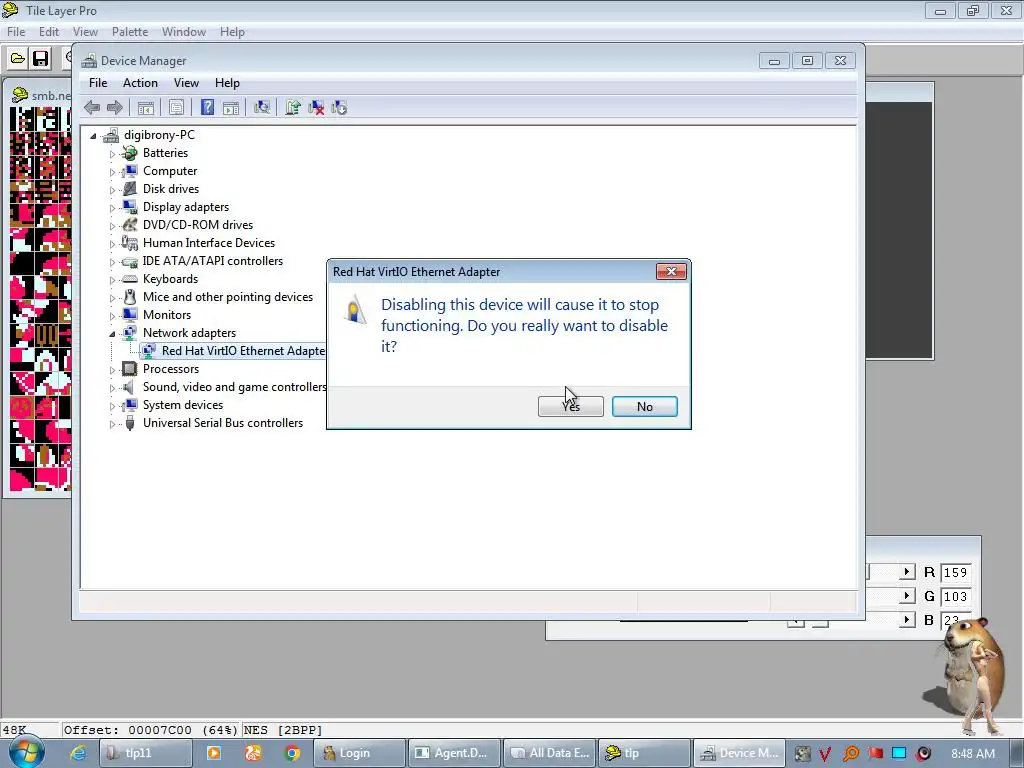Select System devices in the tree

point(183,405)
